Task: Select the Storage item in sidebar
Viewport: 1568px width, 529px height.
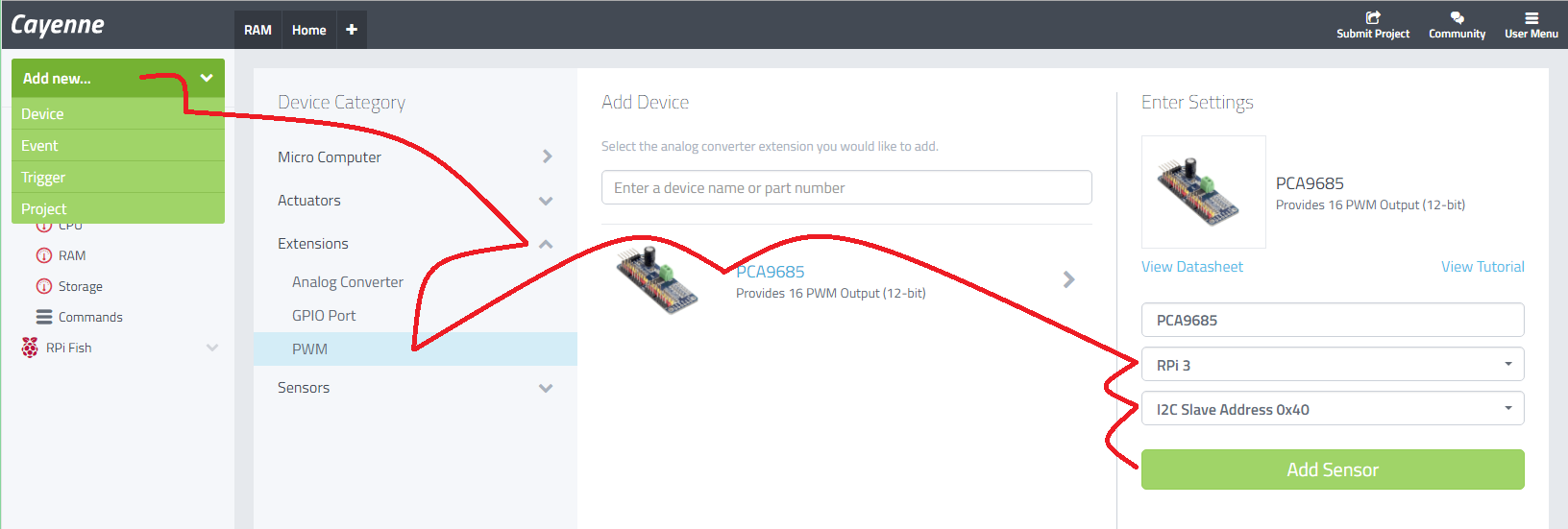Action: 81,286
